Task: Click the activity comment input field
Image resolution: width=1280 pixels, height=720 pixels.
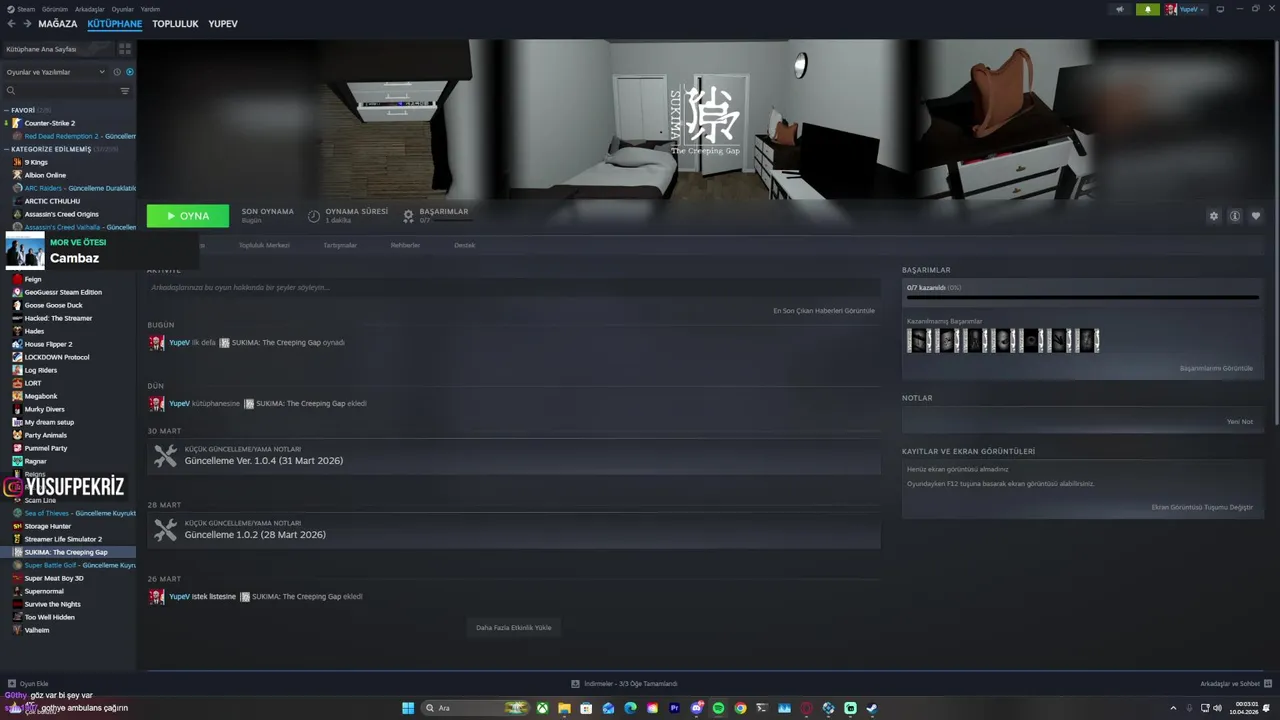Action: coord(513,288)
